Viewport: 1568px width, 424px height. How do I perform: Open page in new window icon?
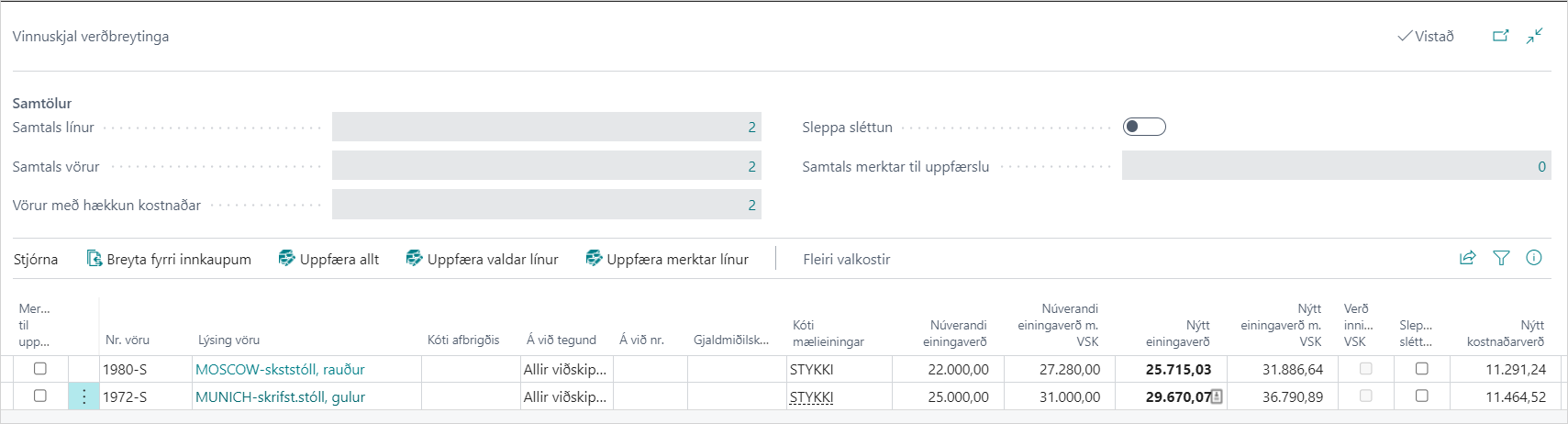click(1500, 36)
